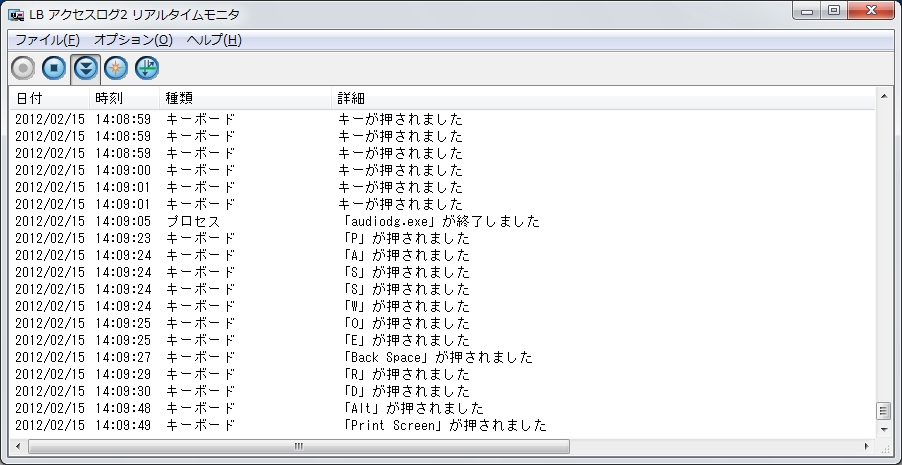
Task: Toggle the auto-scroll double-arrow button
Action: coord(86,69)
